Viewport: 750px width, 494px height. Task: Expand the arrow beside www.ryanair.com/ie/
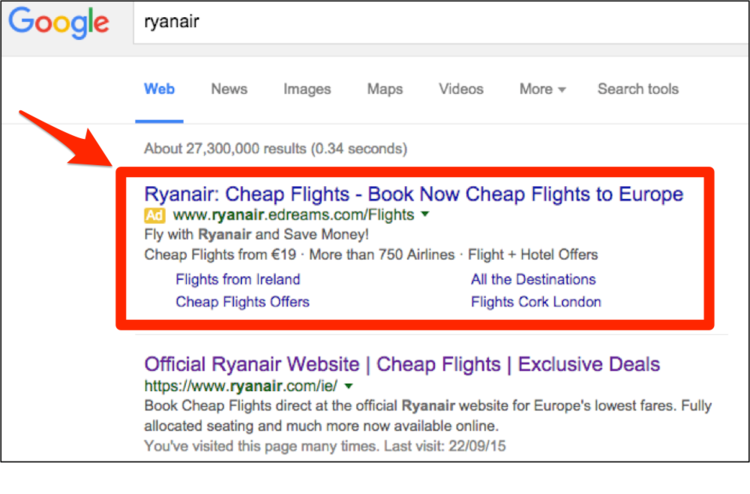click(349, 386)
